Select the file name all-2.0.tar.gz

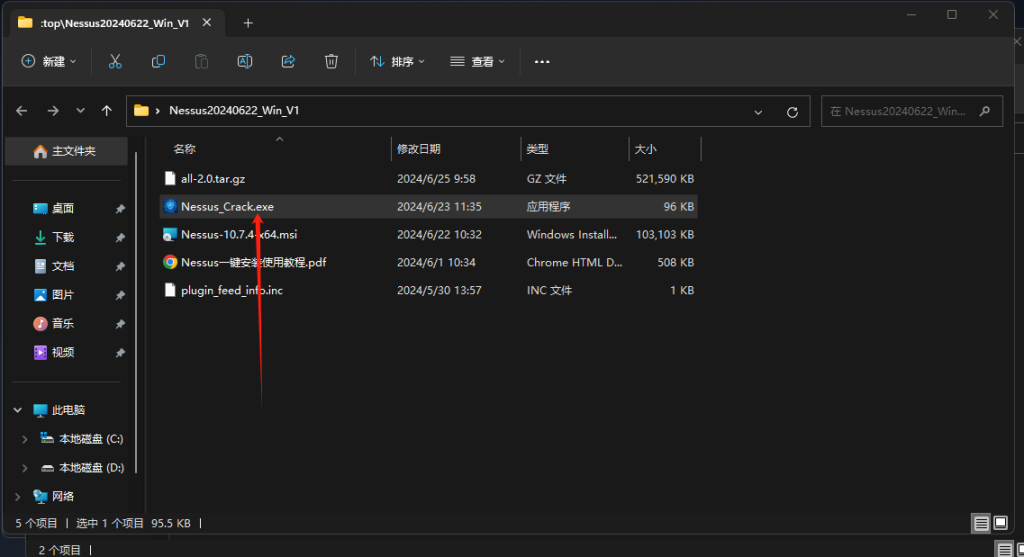pos(213,178)
